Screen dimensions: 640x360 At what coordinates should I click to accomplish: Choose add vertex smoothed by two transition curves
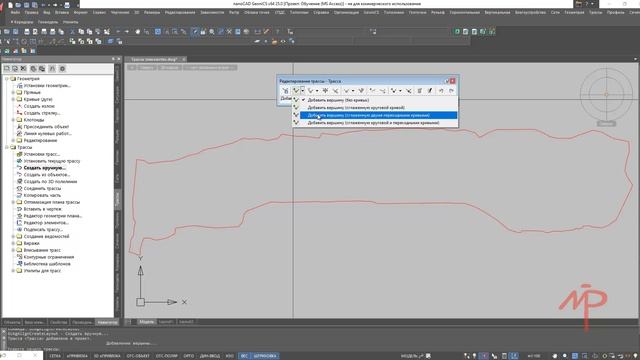375,116
